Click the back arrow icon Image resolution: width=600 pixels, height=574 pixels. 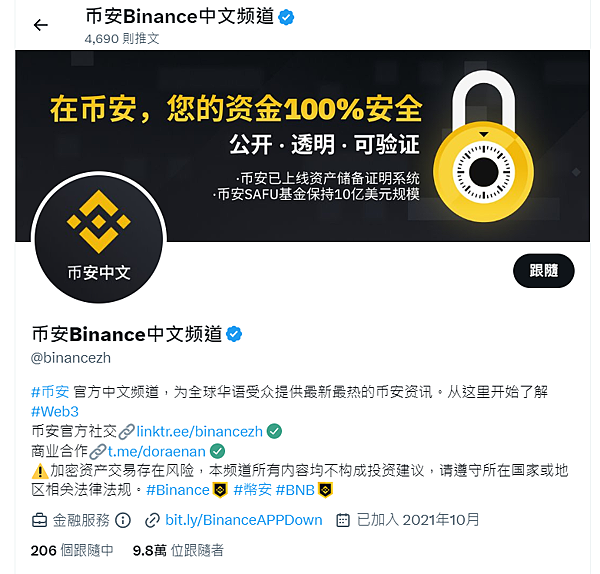pyautogui.click(x=41, y=25)
